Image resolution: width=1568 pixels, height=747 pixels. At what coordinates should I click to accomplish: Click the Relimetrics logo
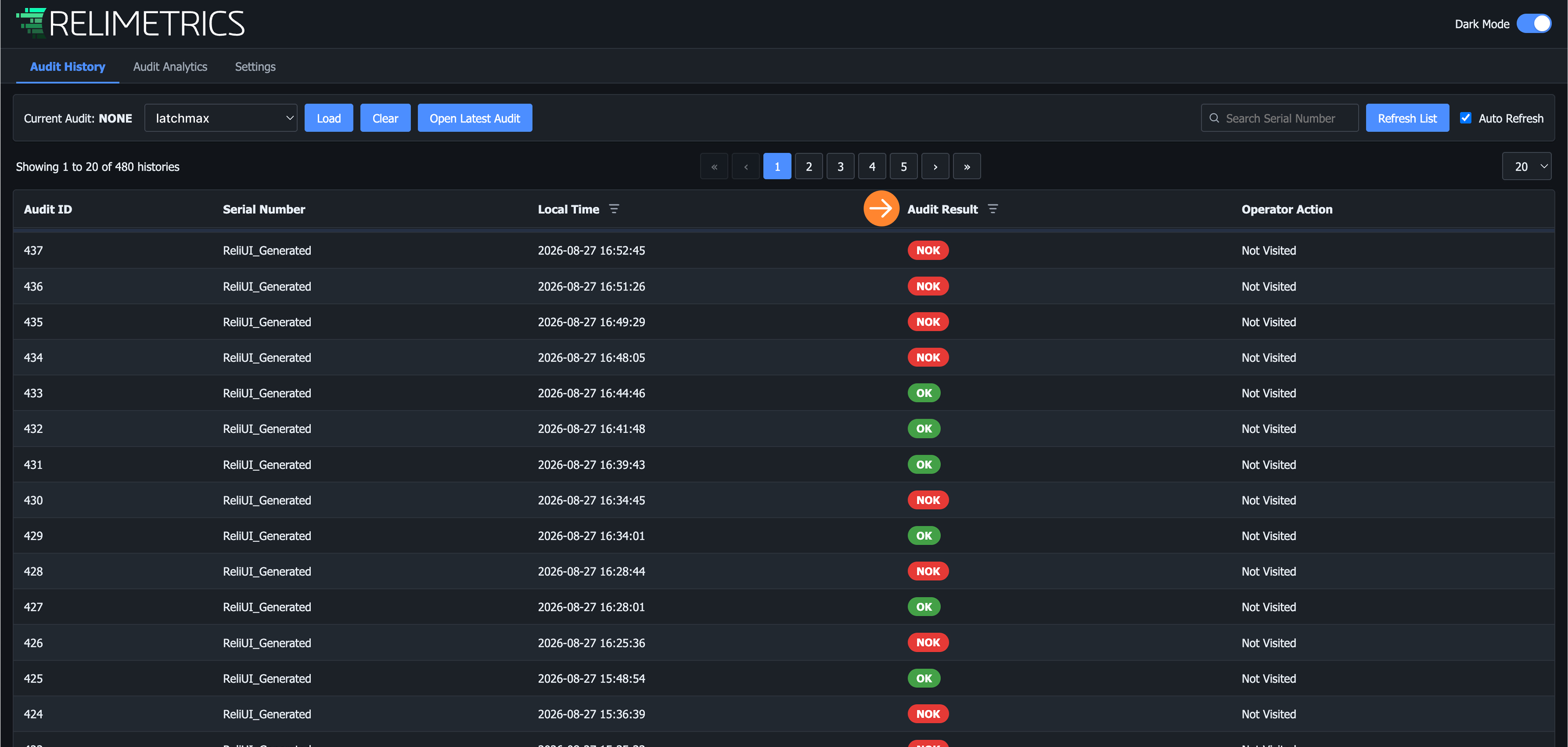tap(130, 23)
